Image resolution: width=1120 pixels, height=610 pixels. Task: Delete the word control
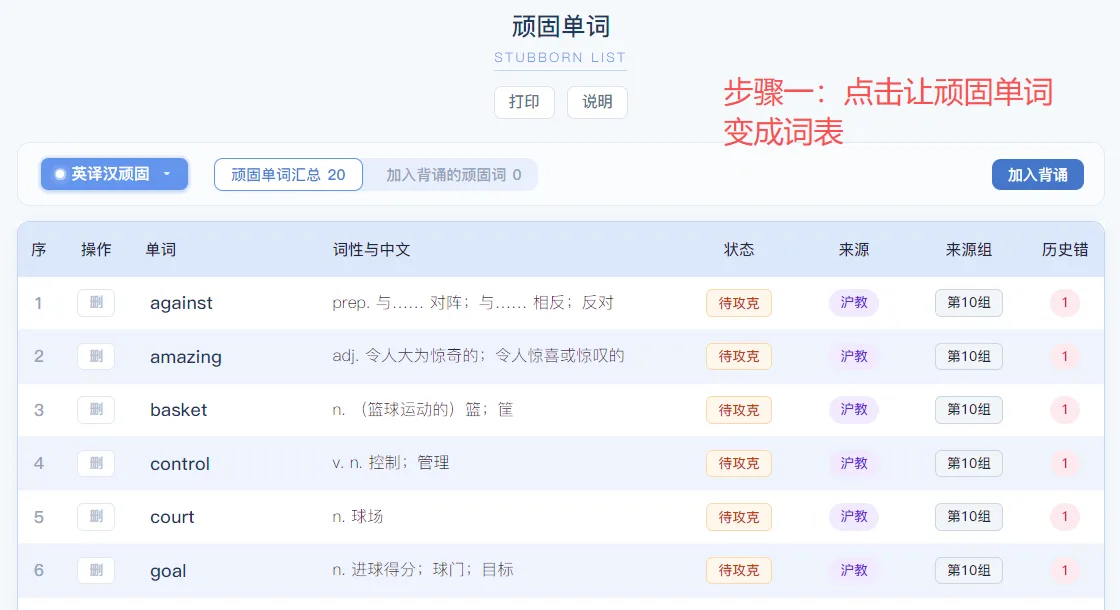(x=96, y=464)
